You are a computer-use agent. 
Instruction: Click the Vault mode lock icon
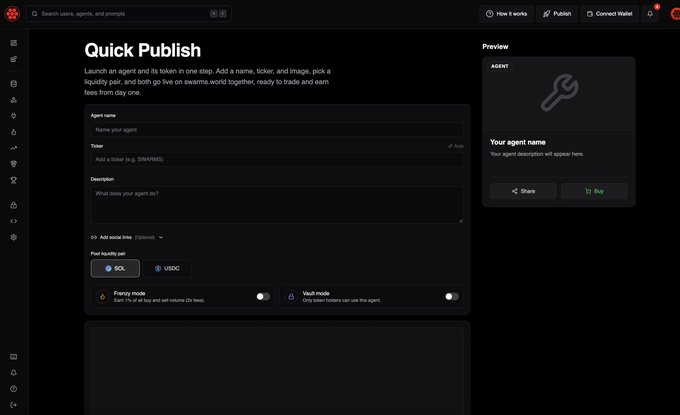[291, 297]
